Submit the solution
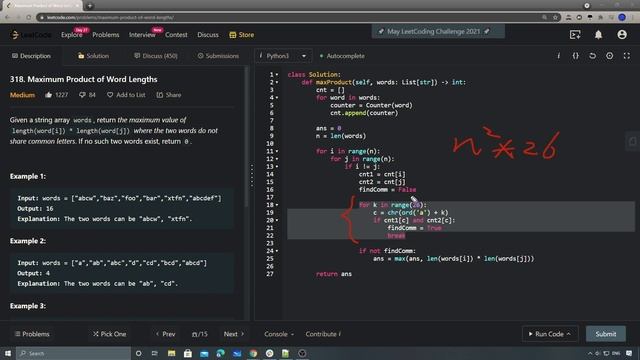 coord(606,334)
